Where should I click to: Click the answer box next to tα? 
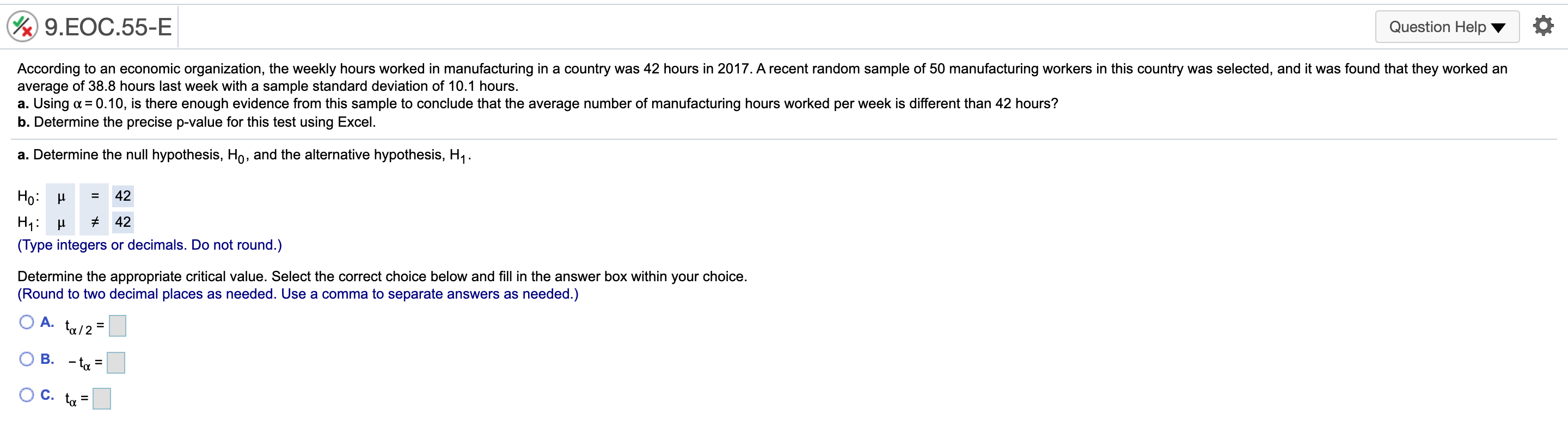101,399
